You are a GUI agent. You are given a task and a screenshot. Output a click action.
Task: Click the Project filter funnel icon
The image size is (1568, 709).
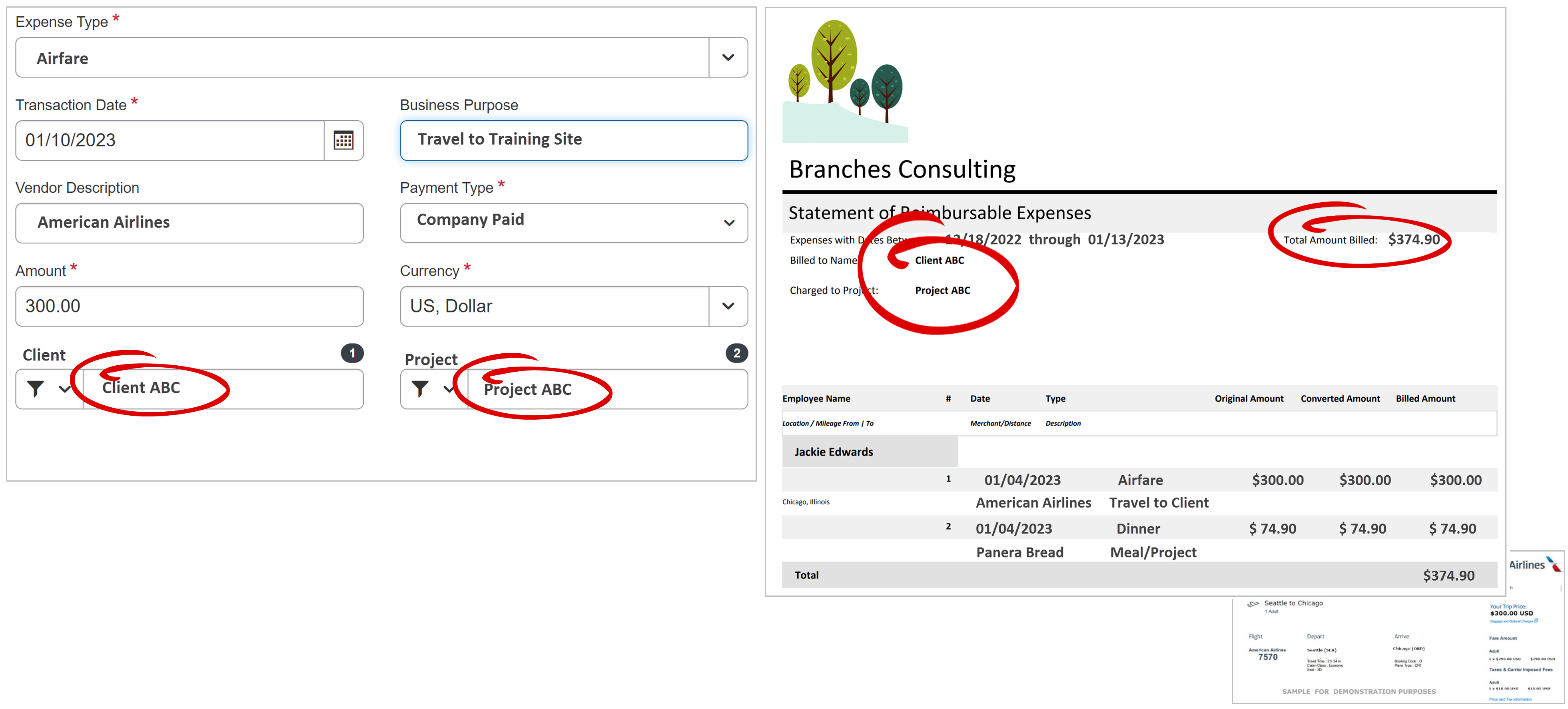[x=420, y=389]
